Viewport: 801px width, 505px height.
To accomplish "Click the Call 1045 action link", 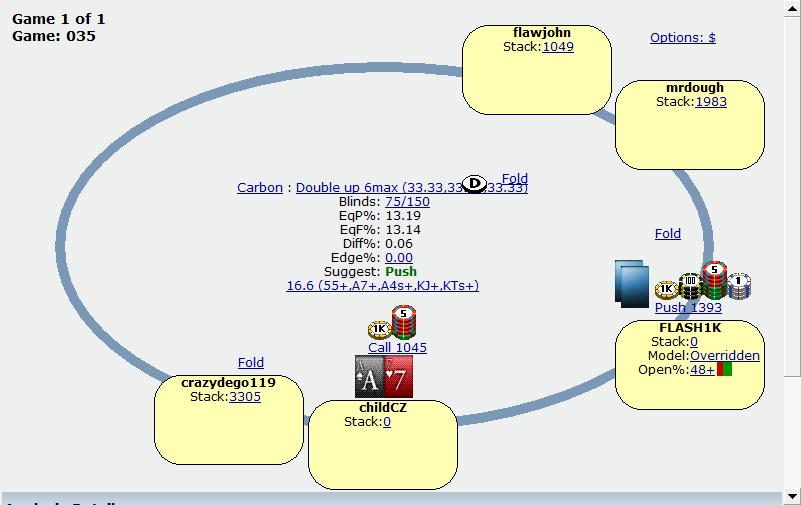I will (x=397, y=348).
